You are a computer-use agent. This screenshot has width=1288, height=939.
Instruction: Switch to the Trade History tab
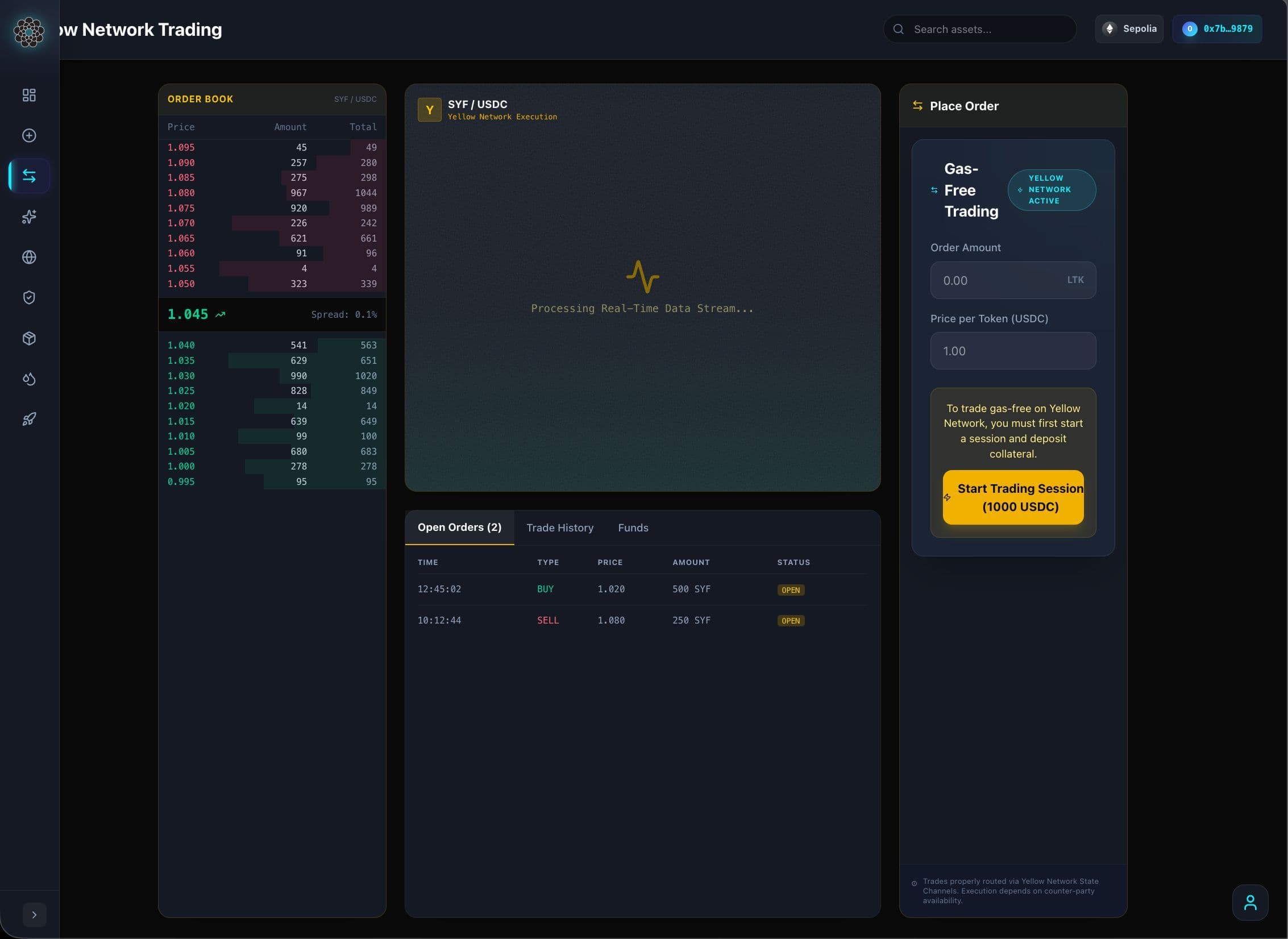pyautogui.click(x=560, y=527)
